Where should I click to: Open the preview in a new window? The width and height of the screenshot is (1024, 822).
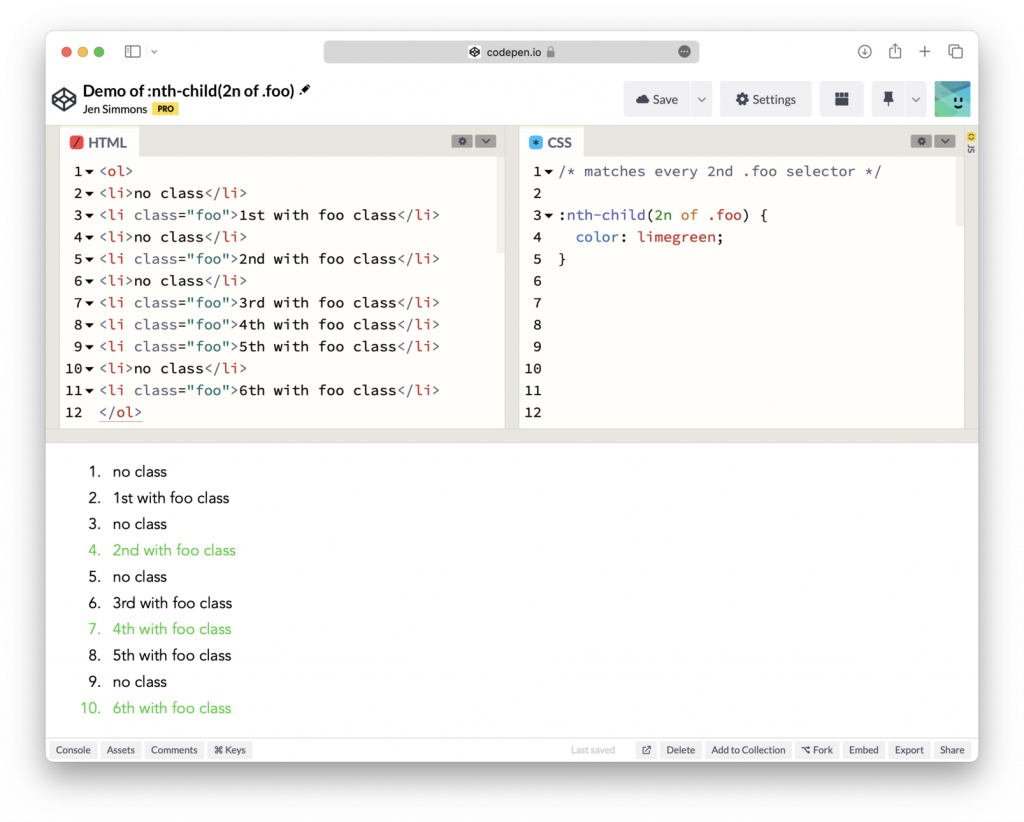click(x=647, y=749)
